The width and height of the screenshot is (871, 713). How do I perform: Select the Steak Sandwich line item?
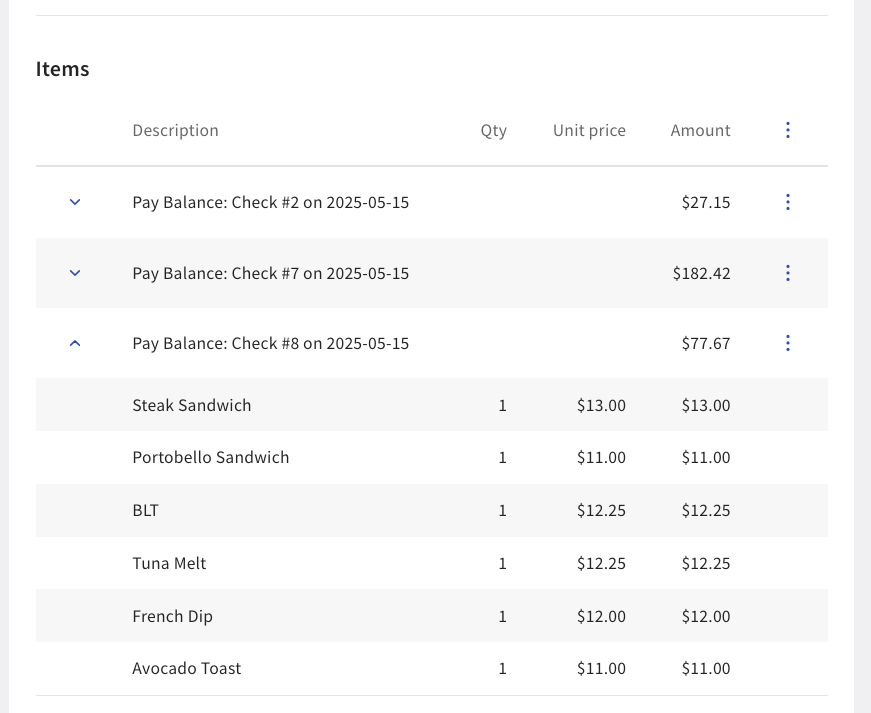(192, 405)
